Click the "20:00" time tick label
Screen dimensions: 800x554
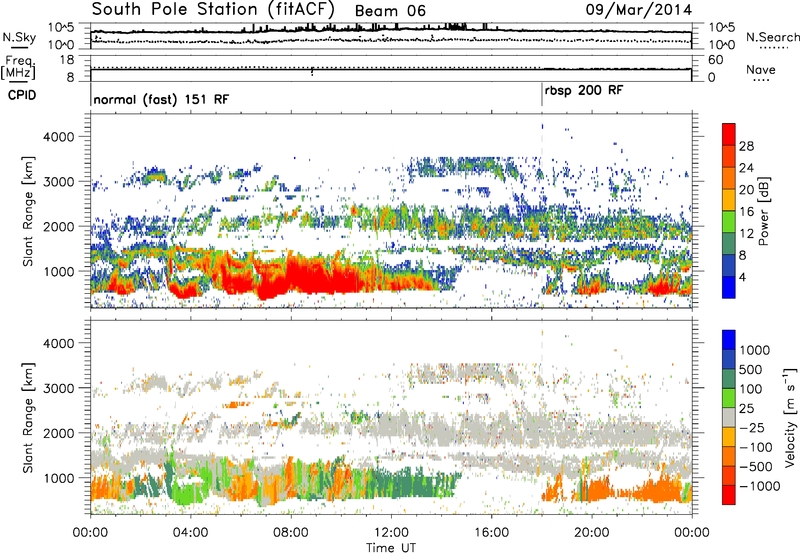click(592, 533)
